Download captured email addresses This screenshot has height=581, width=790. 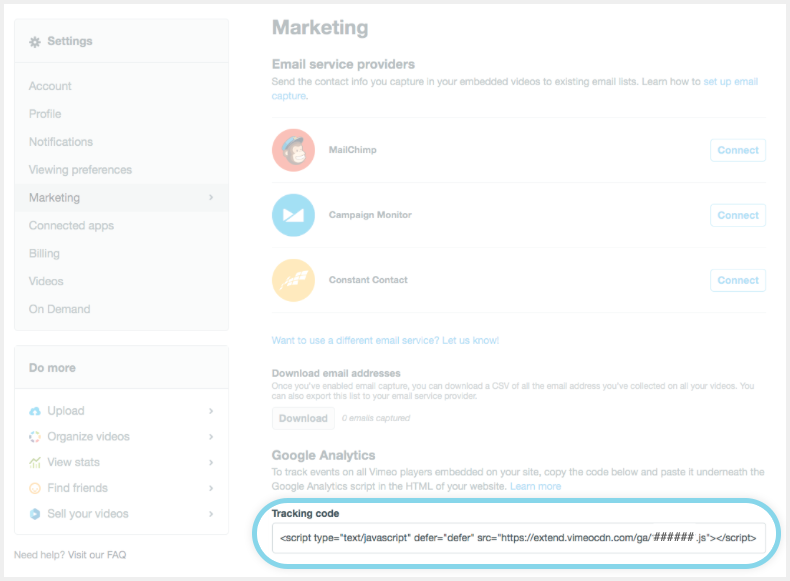pos(303,418)
